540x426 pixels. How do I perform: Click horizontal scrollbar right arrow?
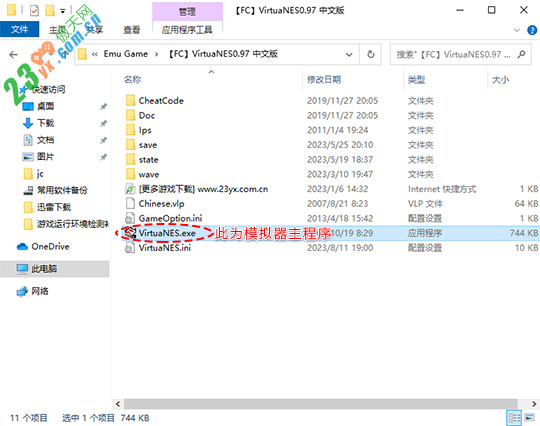point(534,404)
